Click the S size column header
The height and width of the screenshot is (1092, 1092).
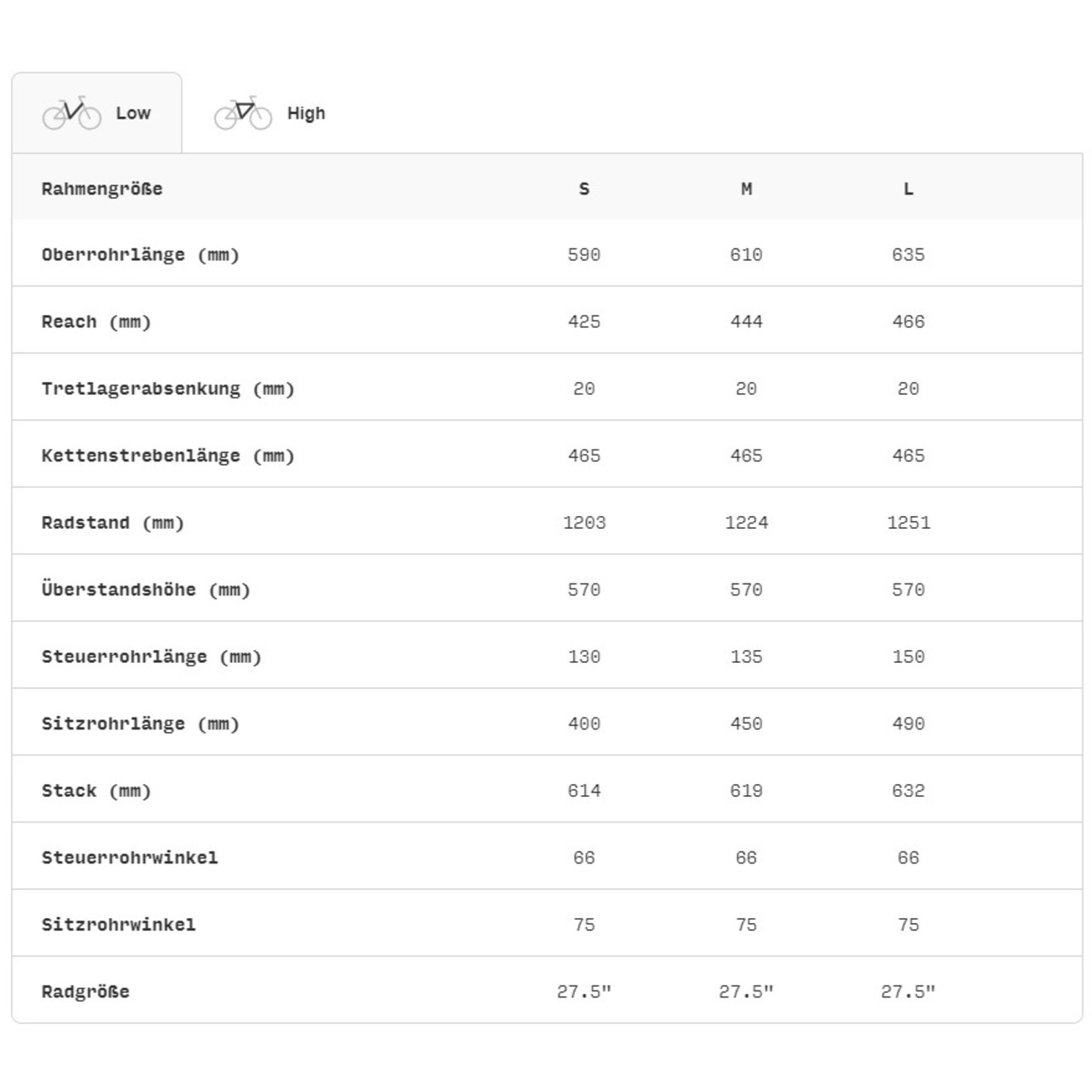tap(584, 189)
